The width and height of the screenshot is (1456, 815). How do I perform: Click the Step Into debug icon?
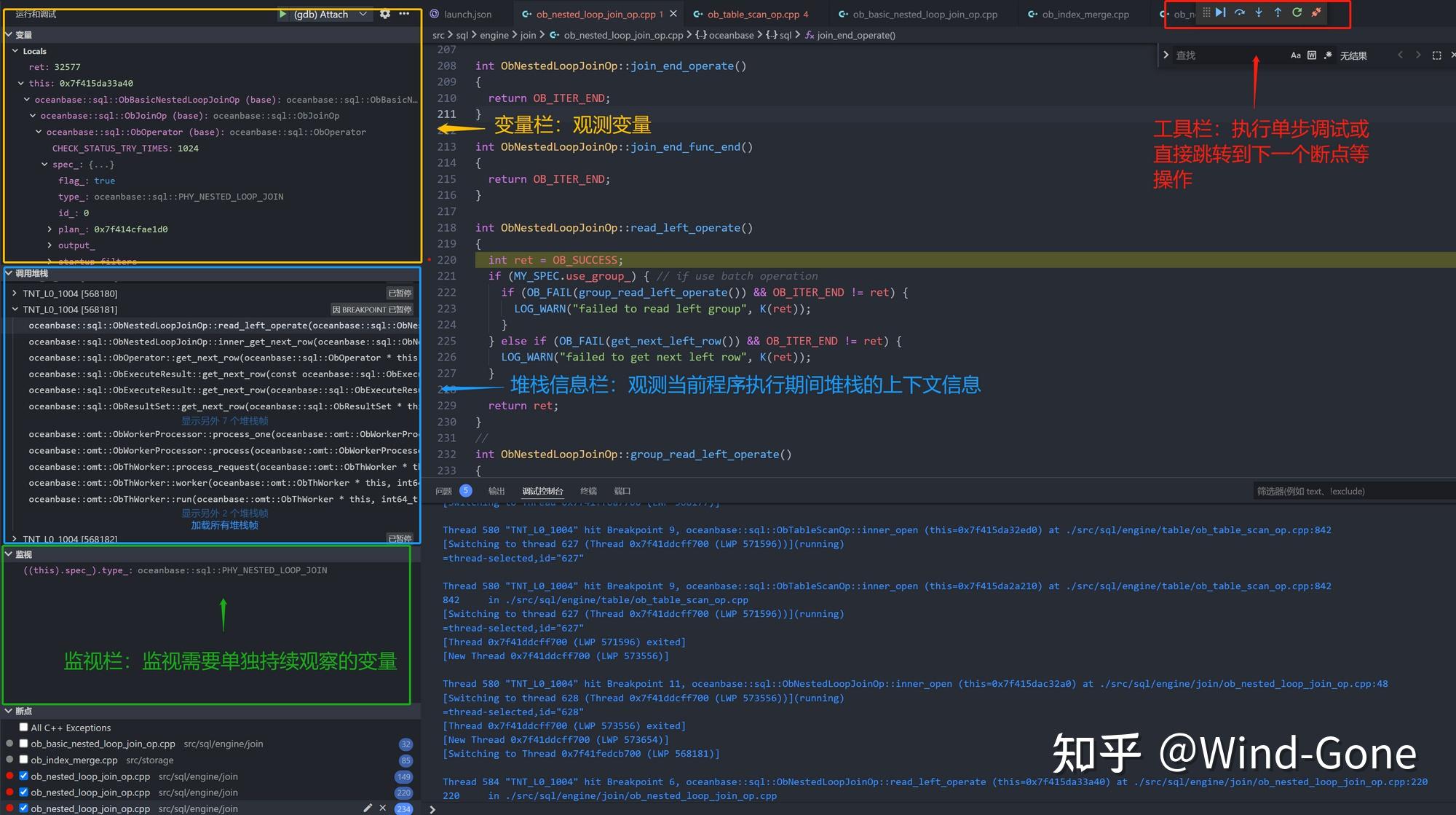tap(1257, 12)
